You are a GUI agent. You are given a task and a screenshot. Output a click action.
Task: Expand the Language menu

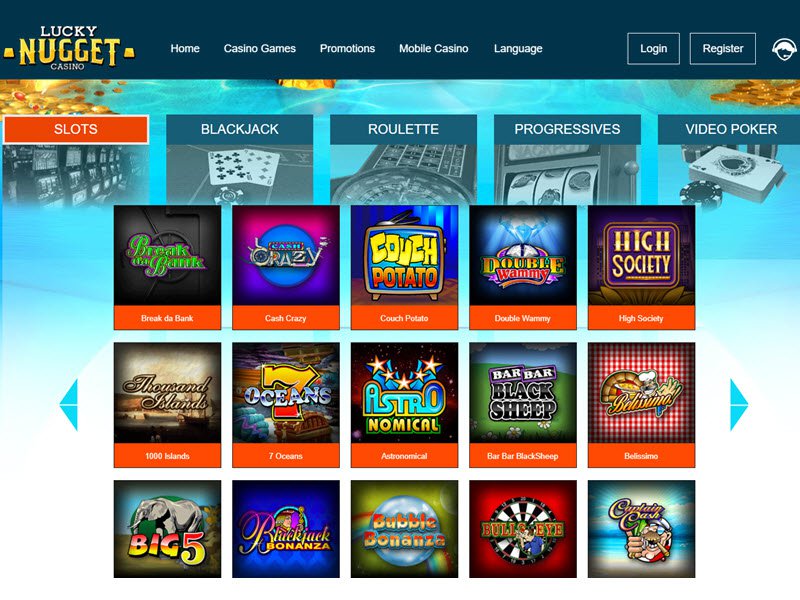click(x=518, y=48)
